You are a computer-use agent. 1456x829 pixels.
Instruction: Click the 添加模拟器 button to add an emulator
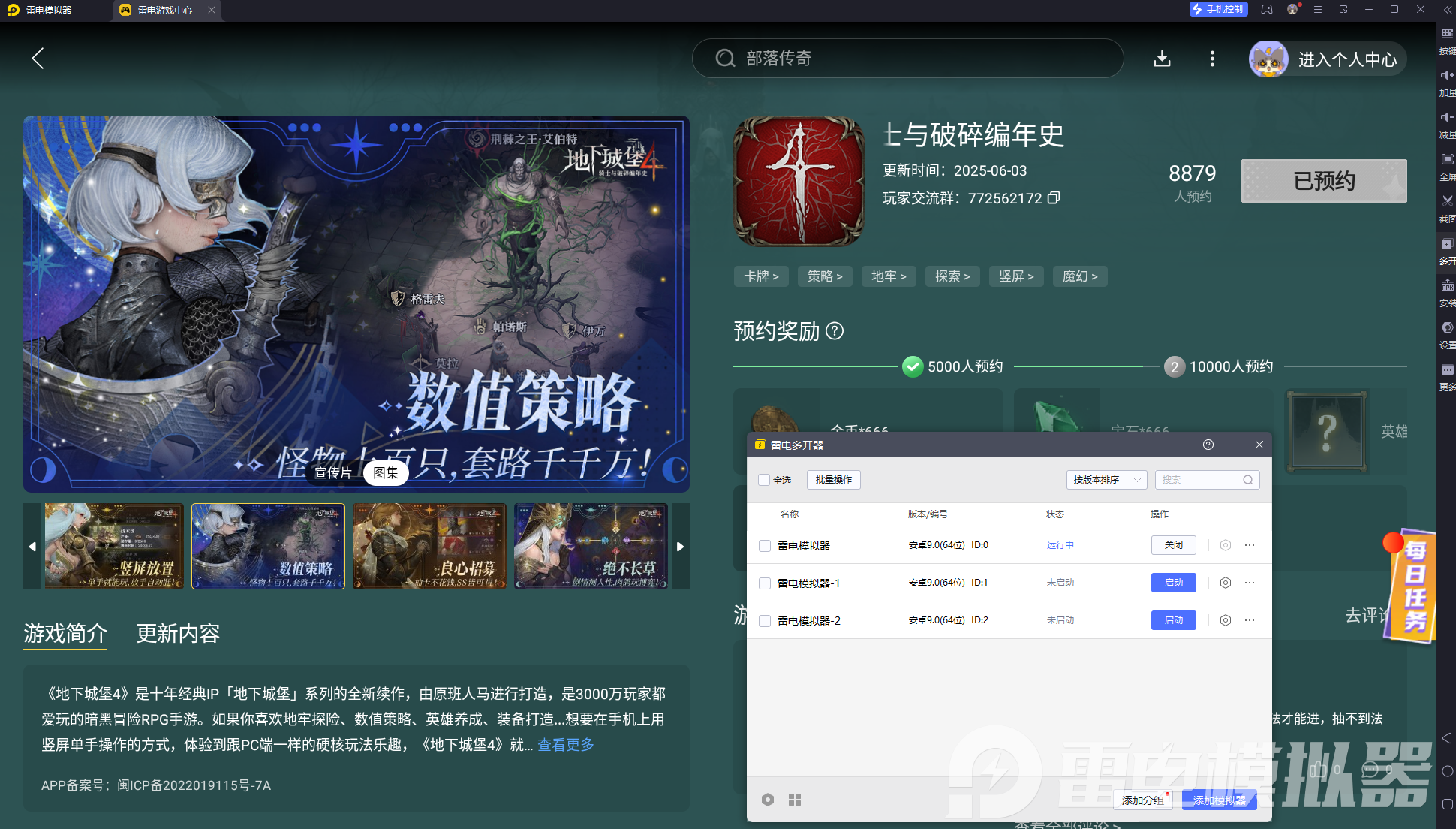pos(1220,800)
